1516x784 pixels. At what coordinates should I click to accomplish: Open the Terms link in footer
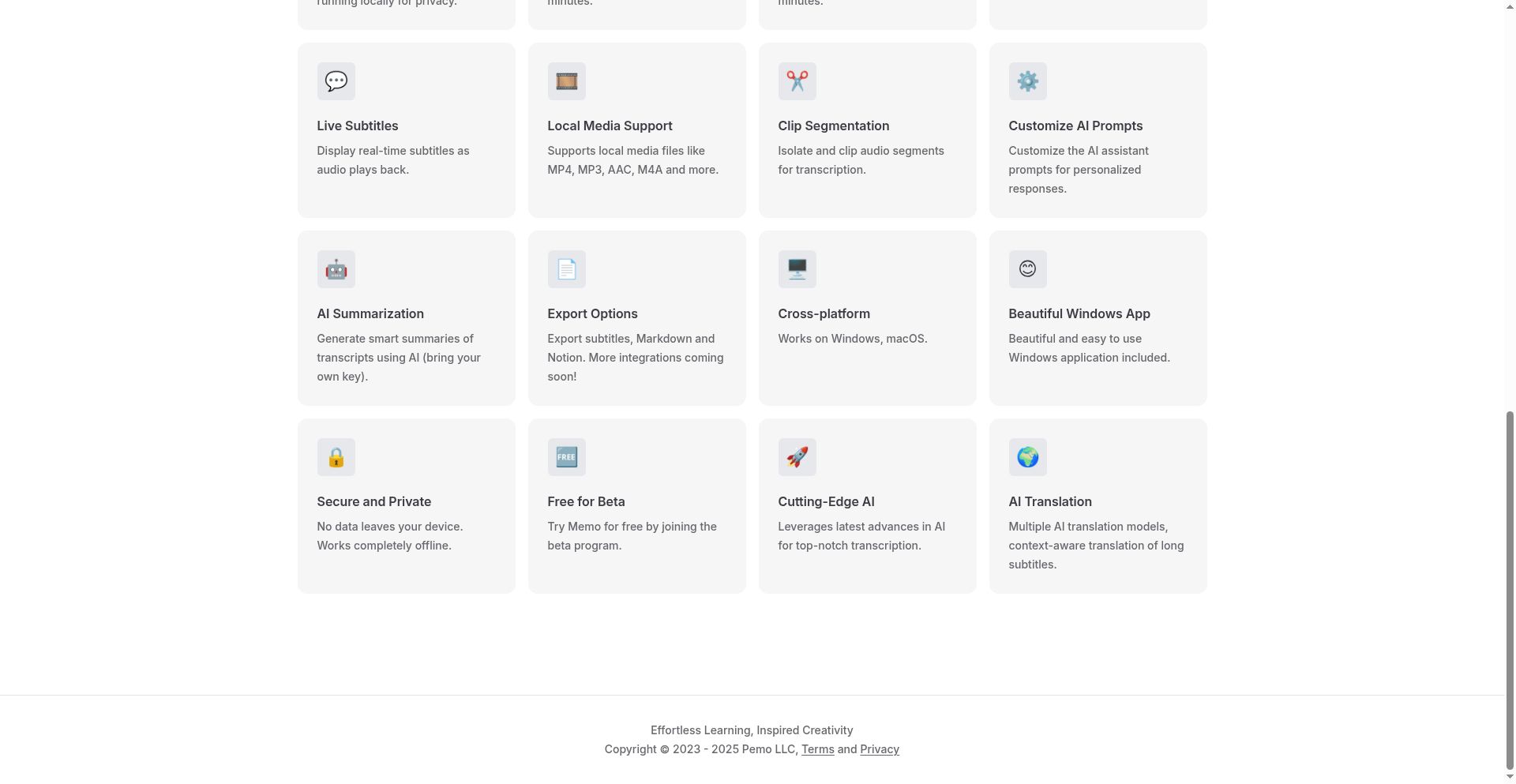pyautogui.click(x=817, y=749)
